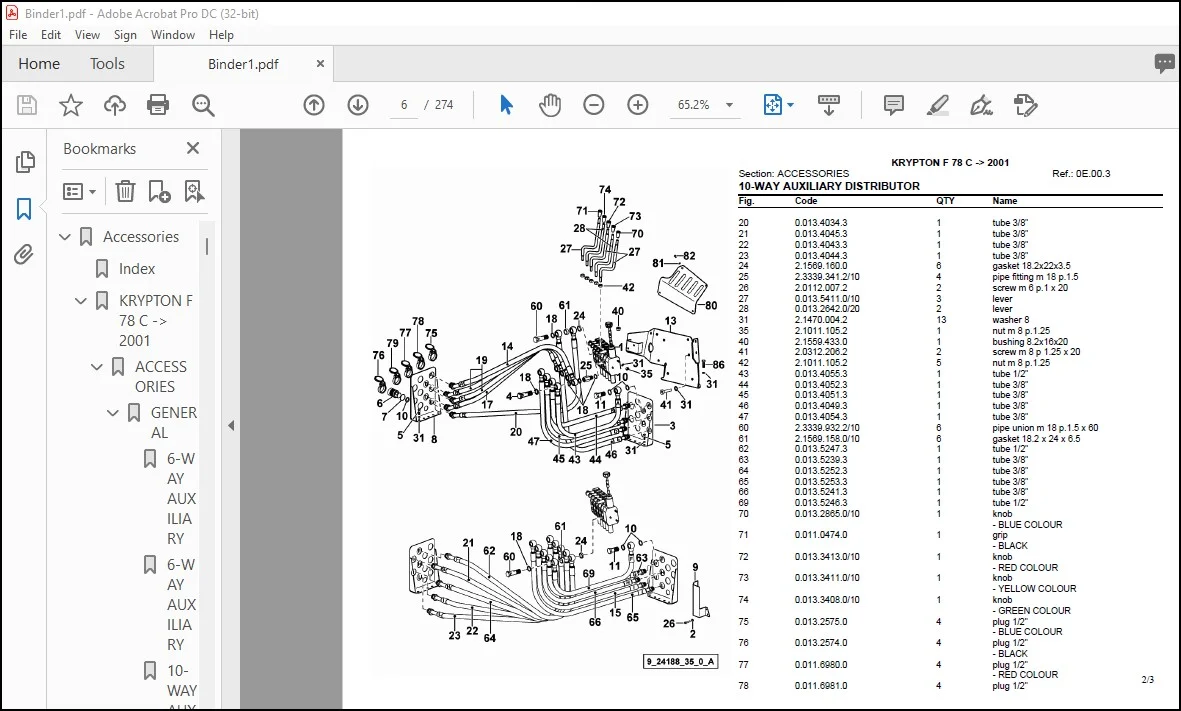Go to previous page arrow
The image size is (1181, 711).
coord(314,105)
